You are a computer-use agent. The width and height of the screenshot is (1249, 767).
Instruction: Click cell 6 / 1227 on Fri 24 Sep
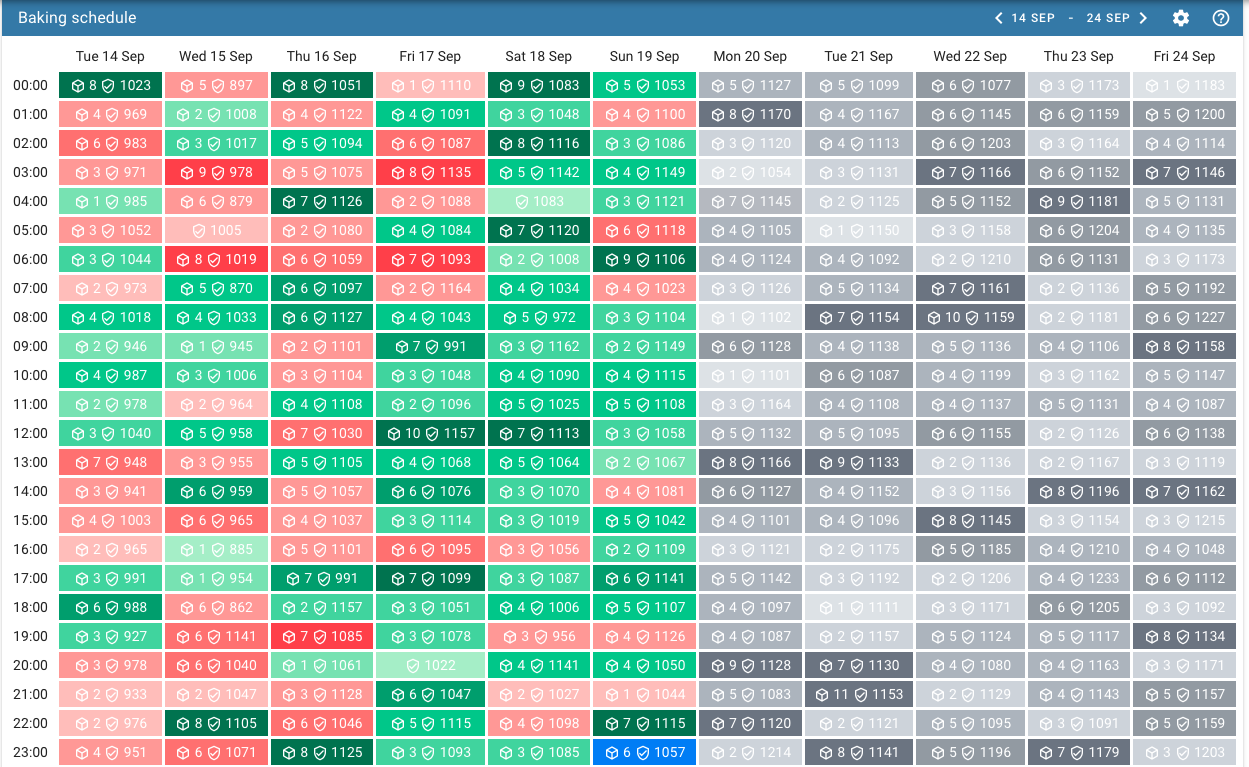point(1185,318)
